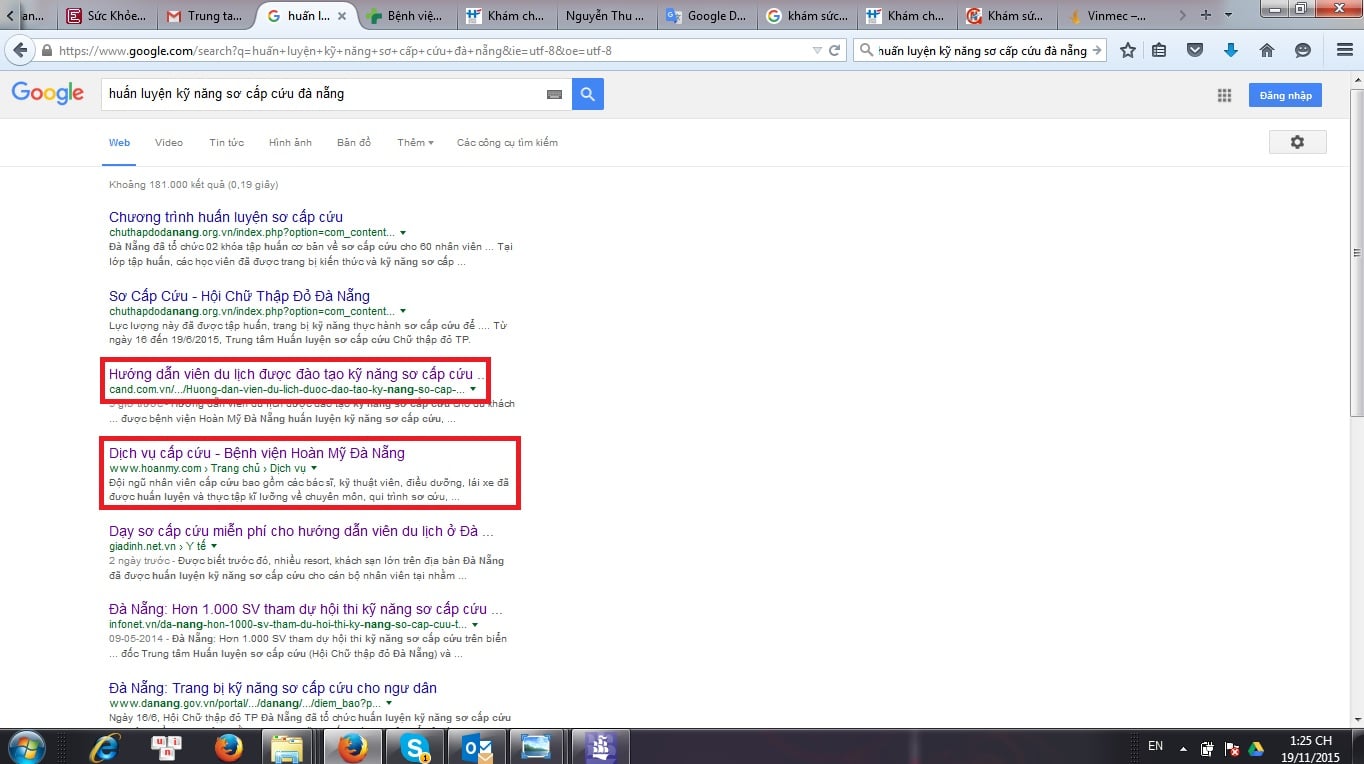Expand the arrow beside giadinh.net.vn Y tế

[214, 547]
